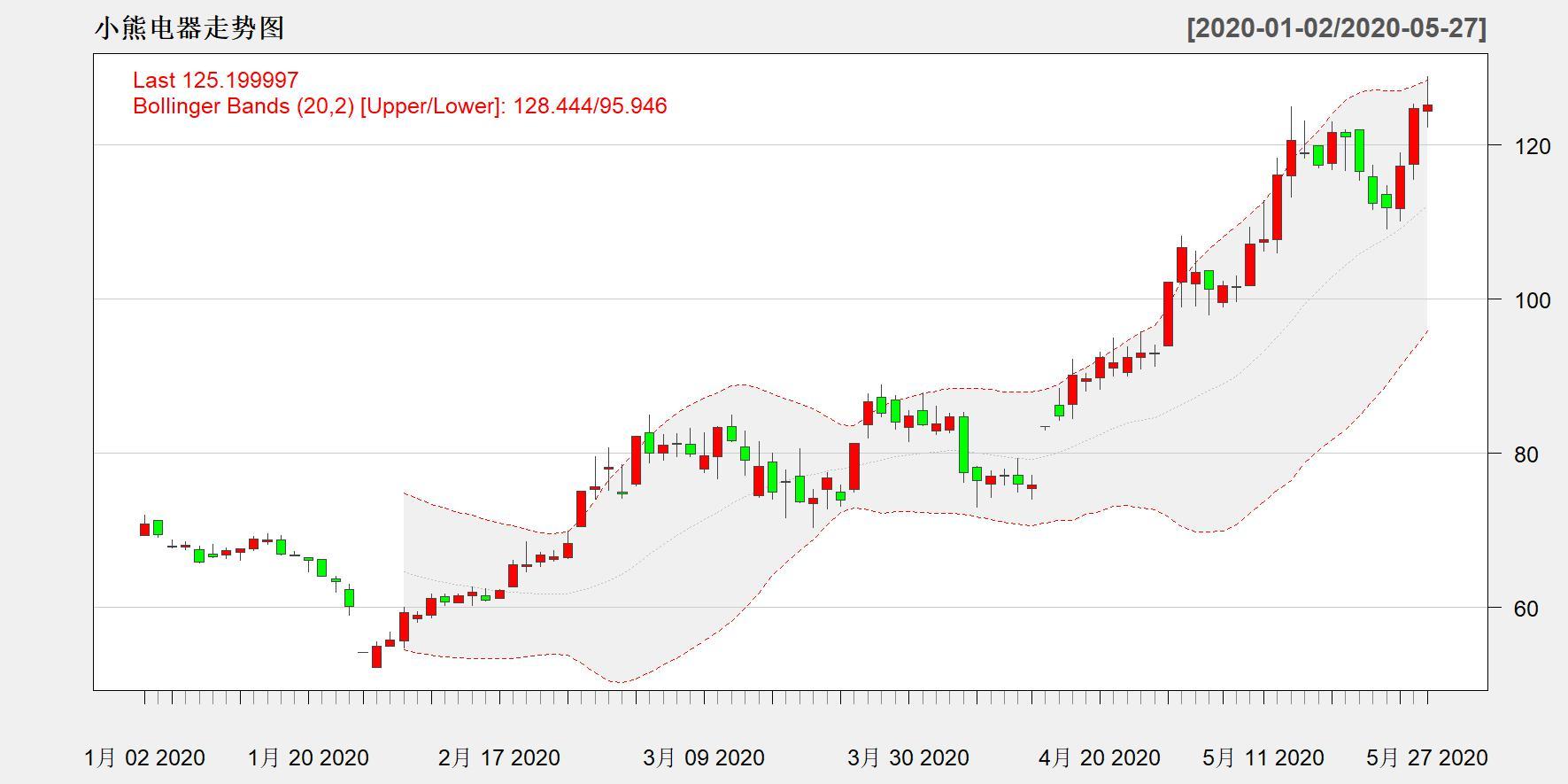Viewport: 1568px width, 784px height.
Task: Click the chart title 小熊电器走势图
Action: click(x=189, y=28)
